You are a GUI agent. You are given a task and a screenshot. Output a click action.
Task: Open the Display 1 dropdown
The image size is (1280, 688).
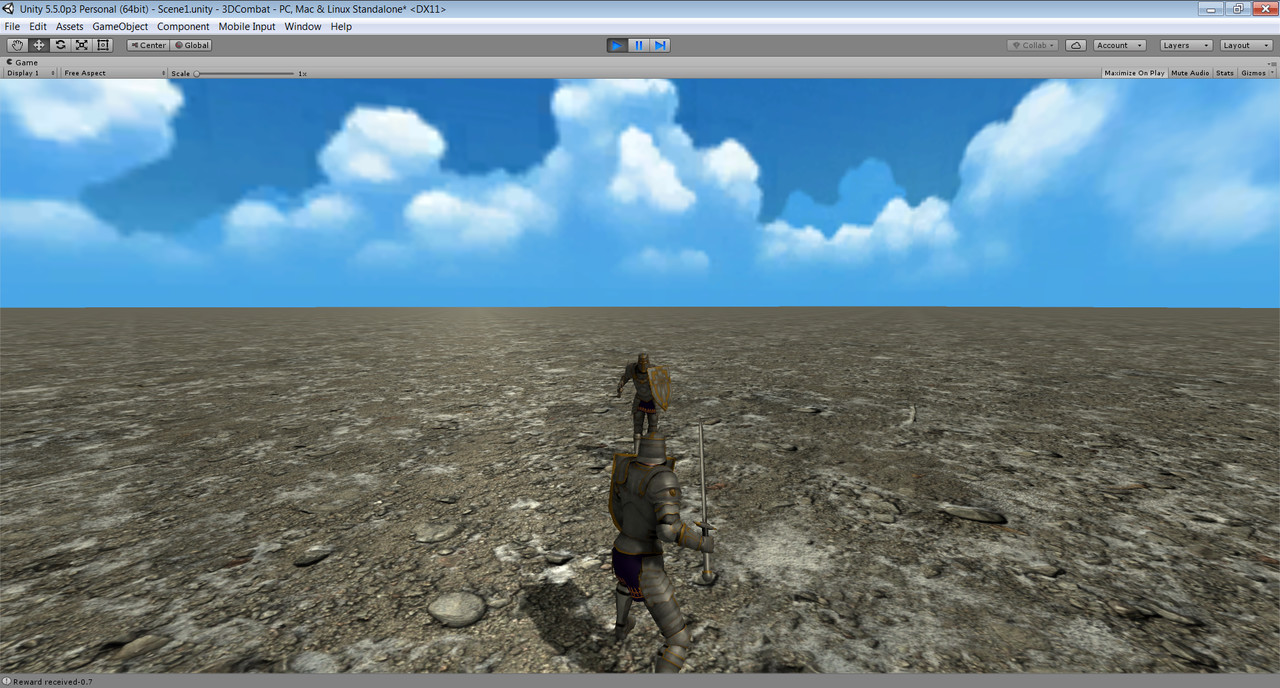click(x=30, y=73)
